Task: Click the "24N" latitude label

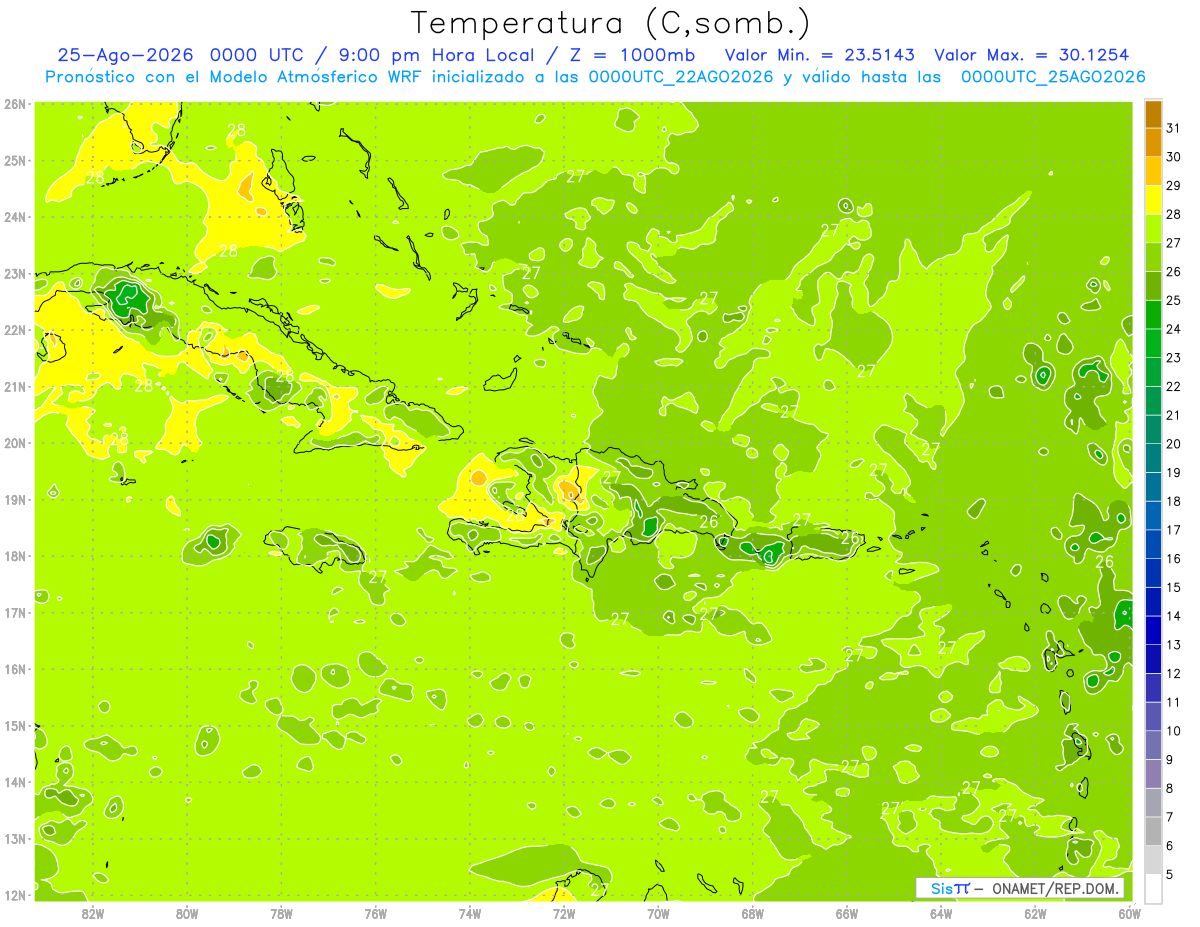Action: [15, 217]
